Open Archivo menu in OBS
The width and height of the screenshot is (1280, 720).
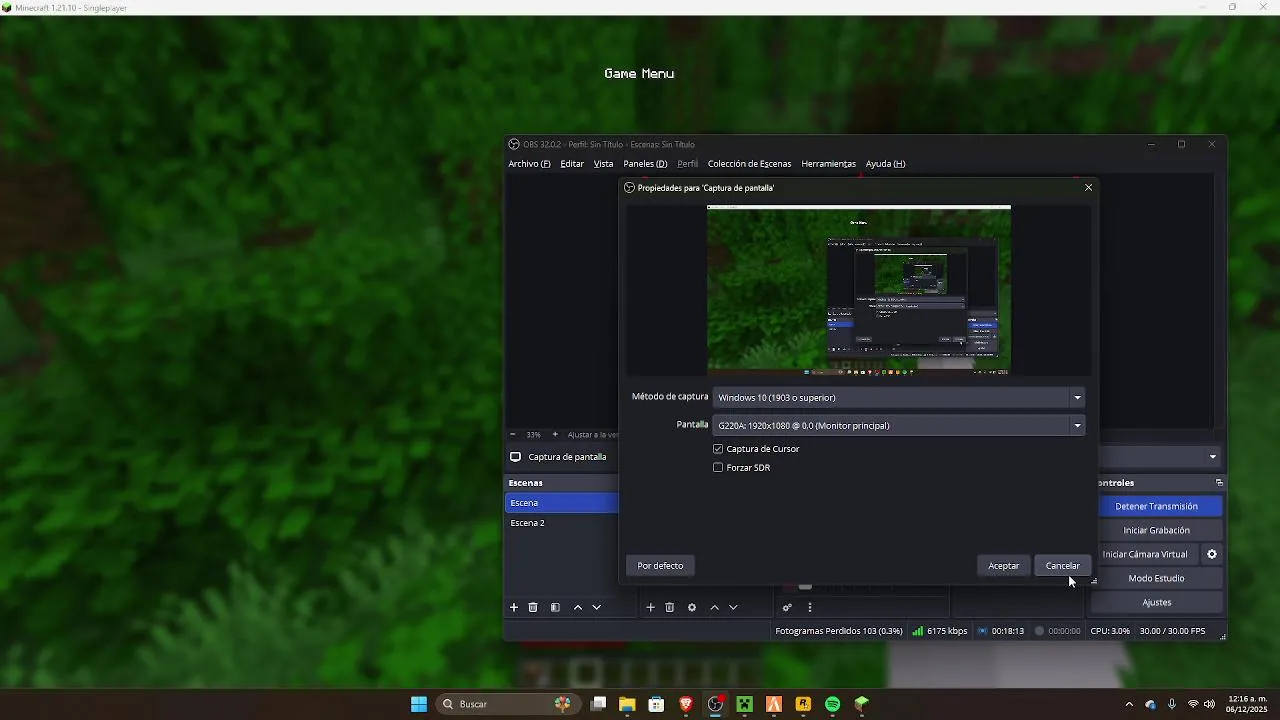click(529, 164)
